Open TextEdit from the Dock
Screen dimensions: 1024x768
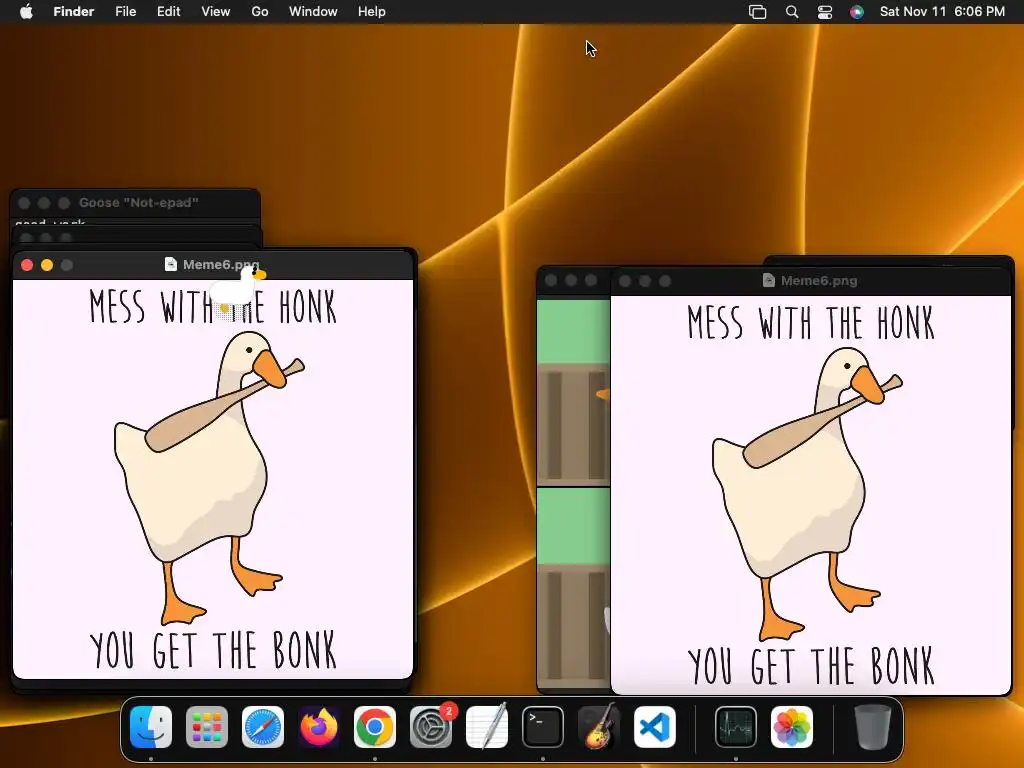[x=487, y=727]
